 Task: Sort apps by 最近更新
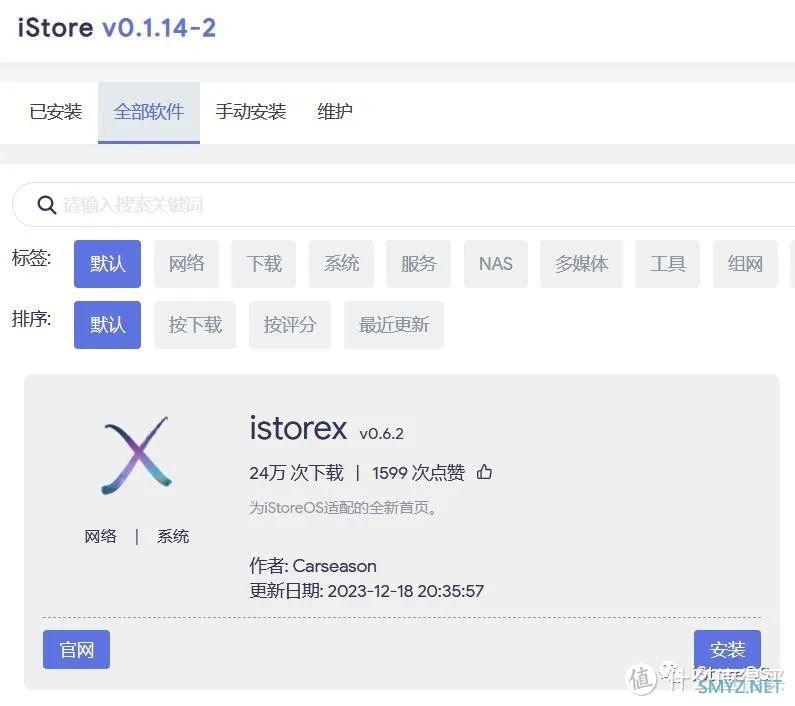(x=394, y=325)
